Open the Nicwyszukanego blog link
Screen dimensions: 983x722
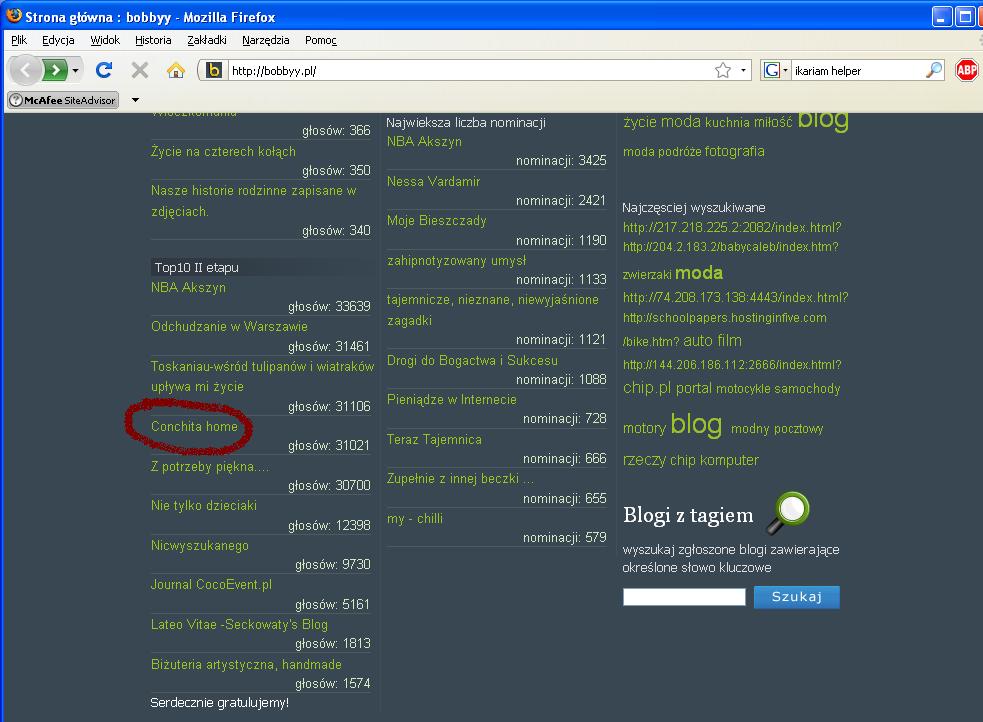[199, 545]
